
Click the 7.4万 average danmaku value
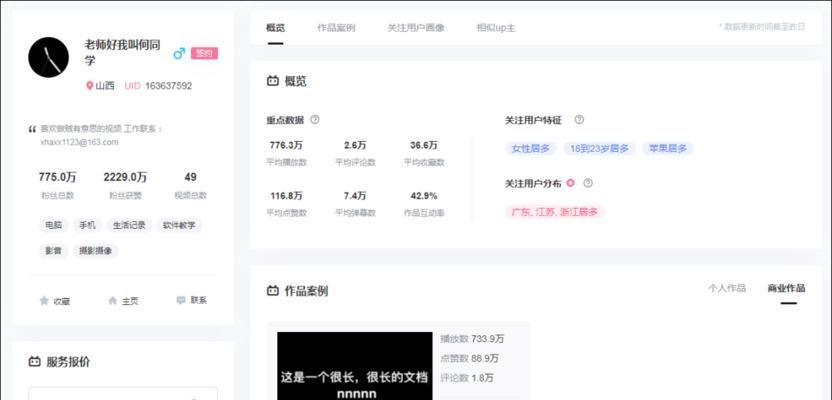[x=355, y=196]
